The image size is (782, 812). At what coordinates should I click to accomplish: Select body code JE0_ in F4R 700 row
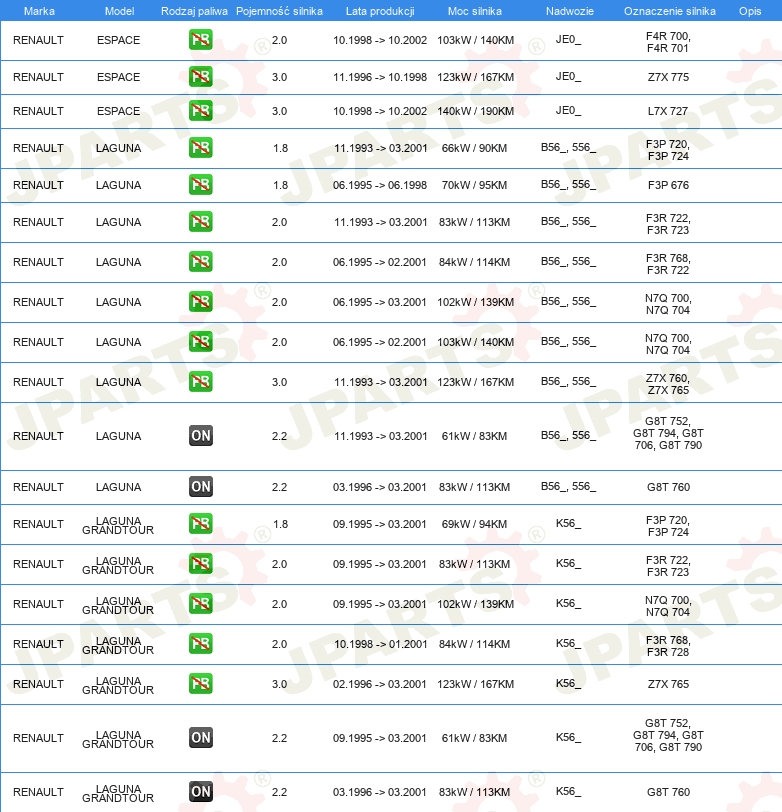(568, 39)
